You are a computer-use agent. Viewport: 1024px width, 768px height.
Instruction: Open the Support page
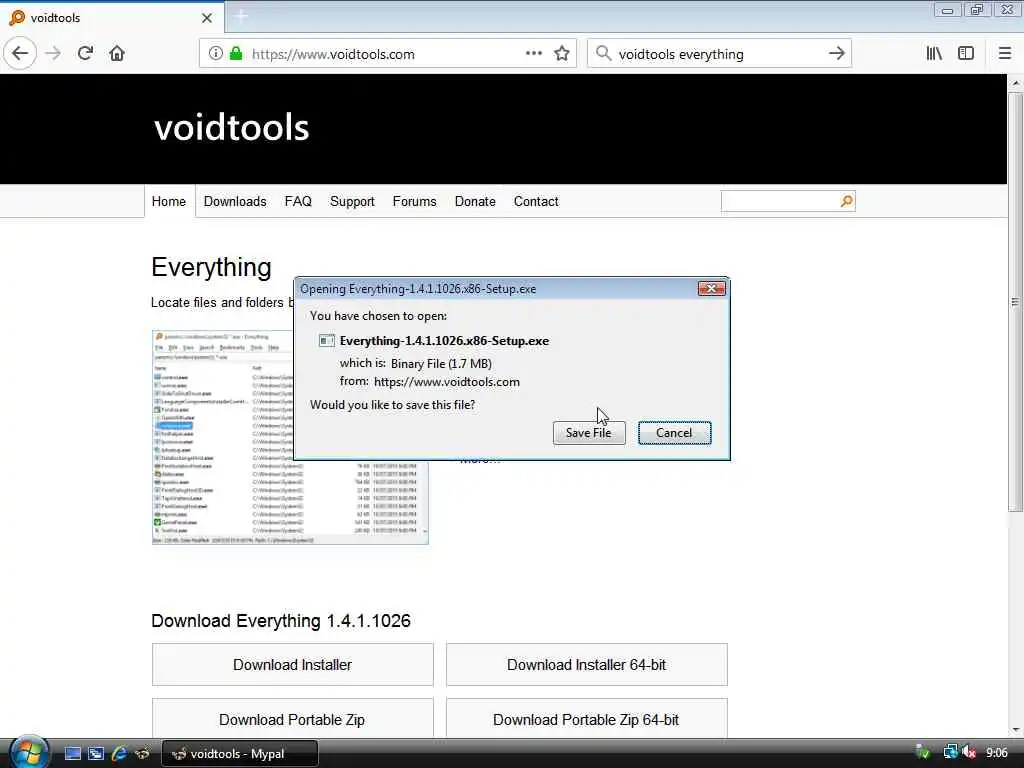click(x=352, y=201)
